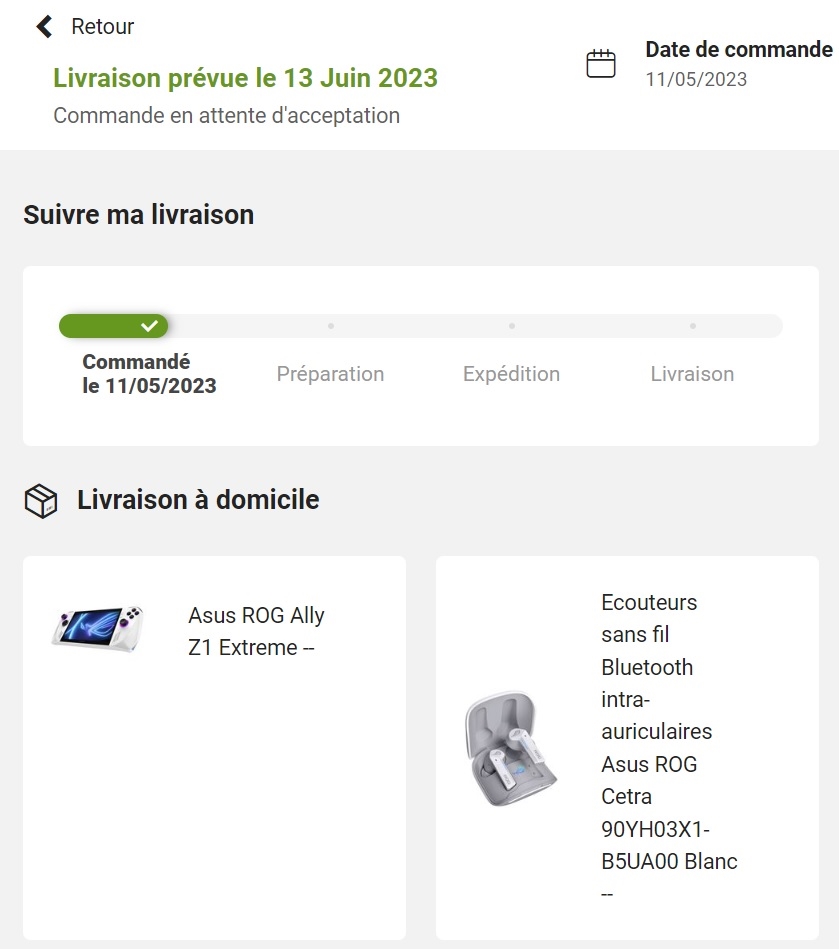Screen dimensions: 839x949
Task: Click the Expédition step label
Action: pos(512,374)
